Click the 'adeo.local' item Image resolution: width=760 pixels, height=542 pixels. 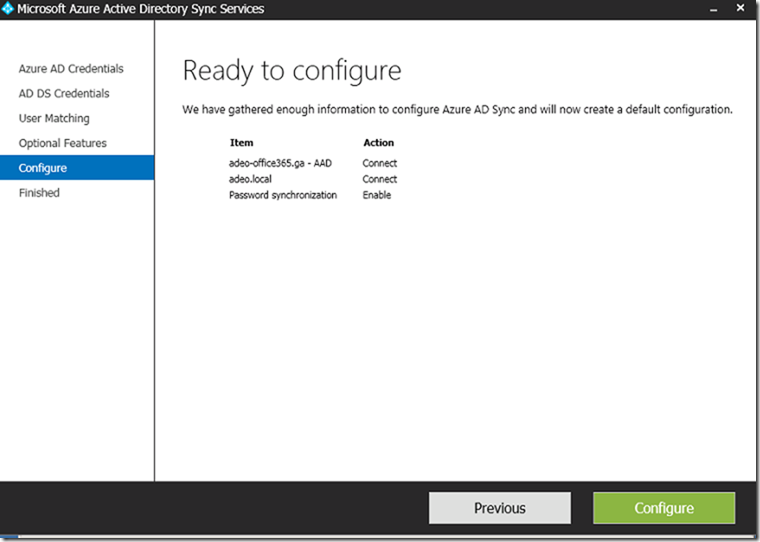click(x=250, y=179)
